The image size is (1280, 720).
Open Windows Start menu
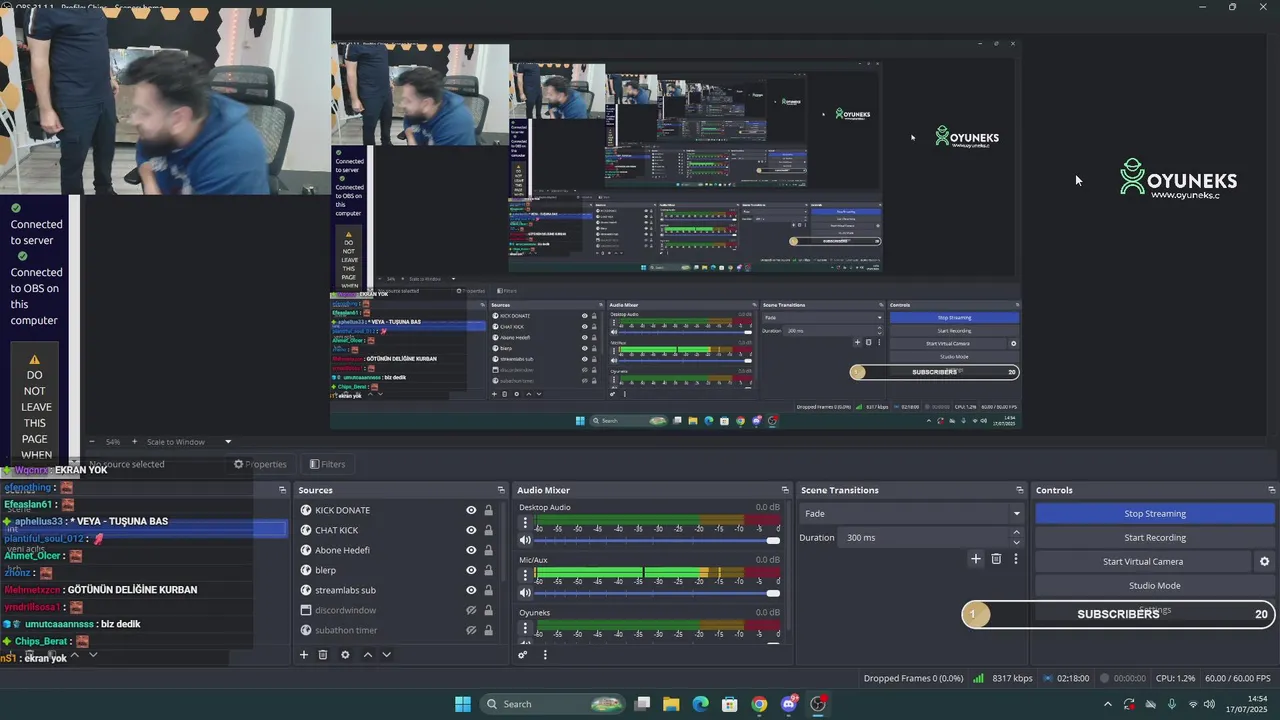click(x=463, y=704)
